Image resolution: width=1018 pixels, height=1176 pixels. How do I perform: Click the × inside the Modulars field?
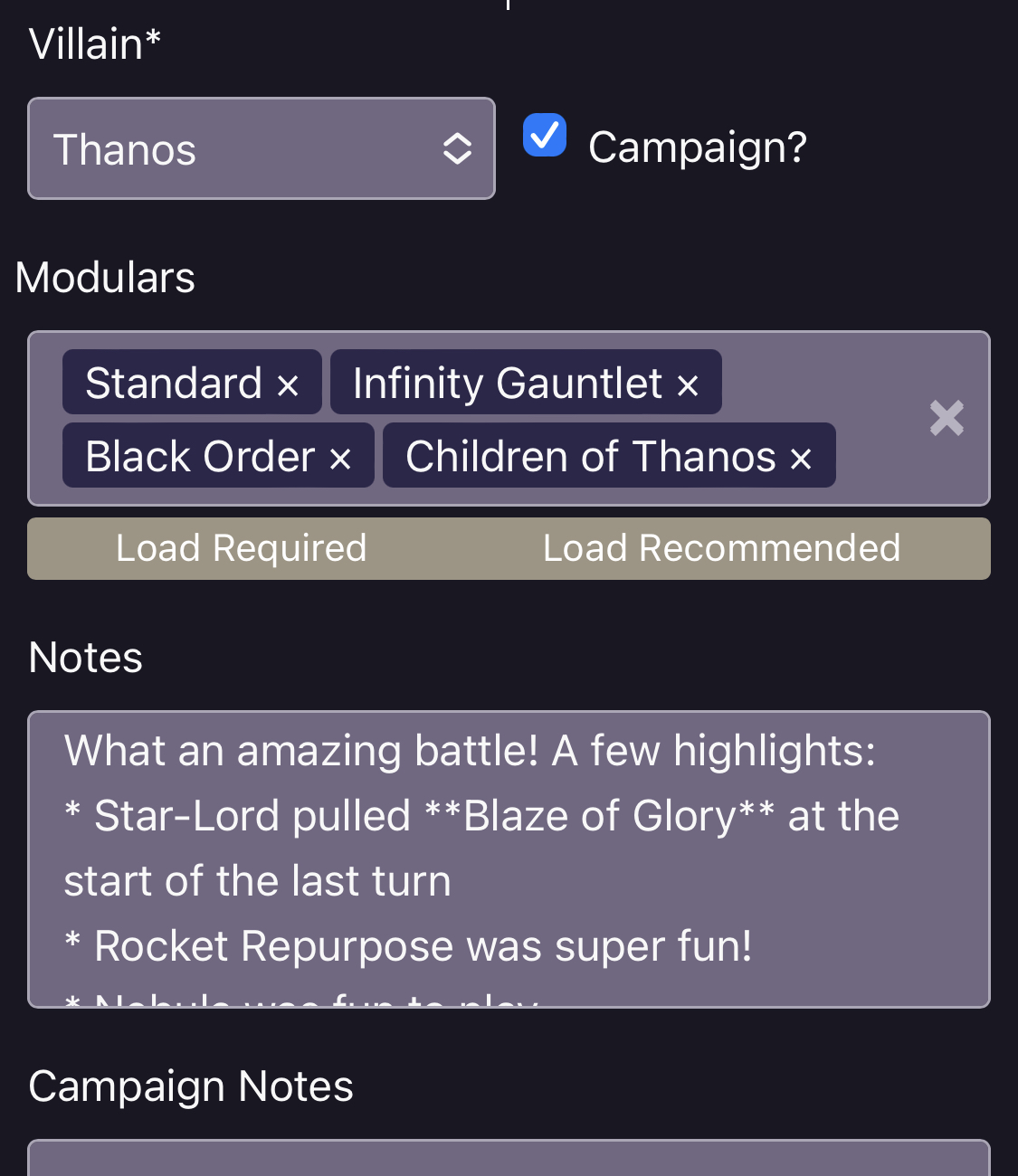click(947, 418)
